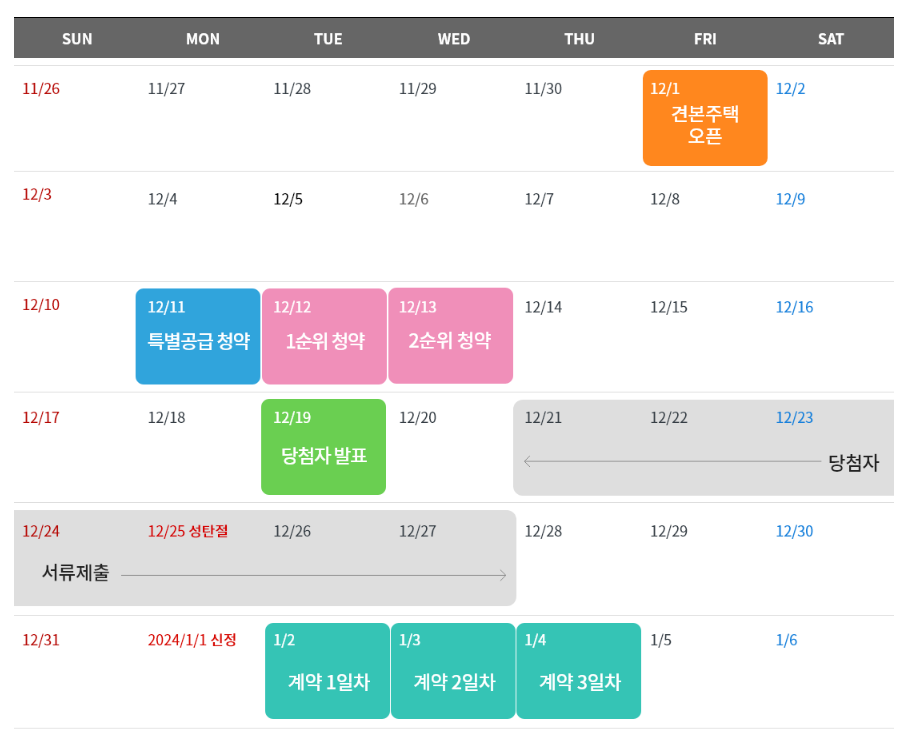Viewport: 912px width, 744px height.
Task: Select the date 12/9
Action: [790, 200]
